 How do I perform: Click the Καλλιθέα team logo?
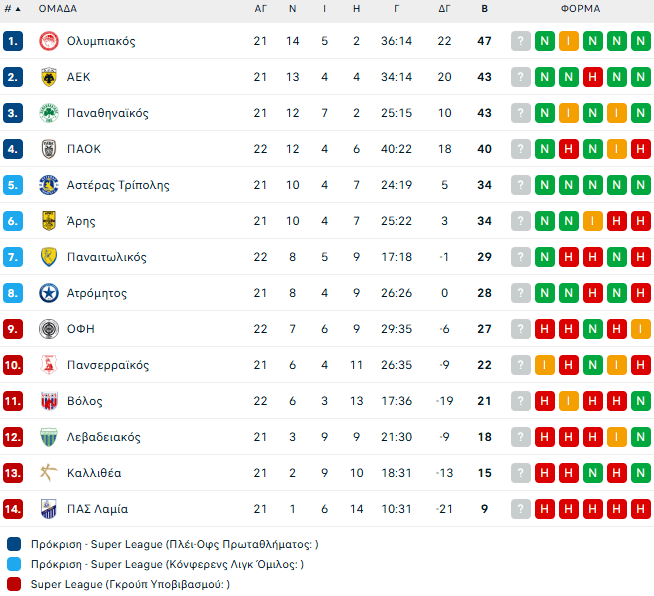48,473
